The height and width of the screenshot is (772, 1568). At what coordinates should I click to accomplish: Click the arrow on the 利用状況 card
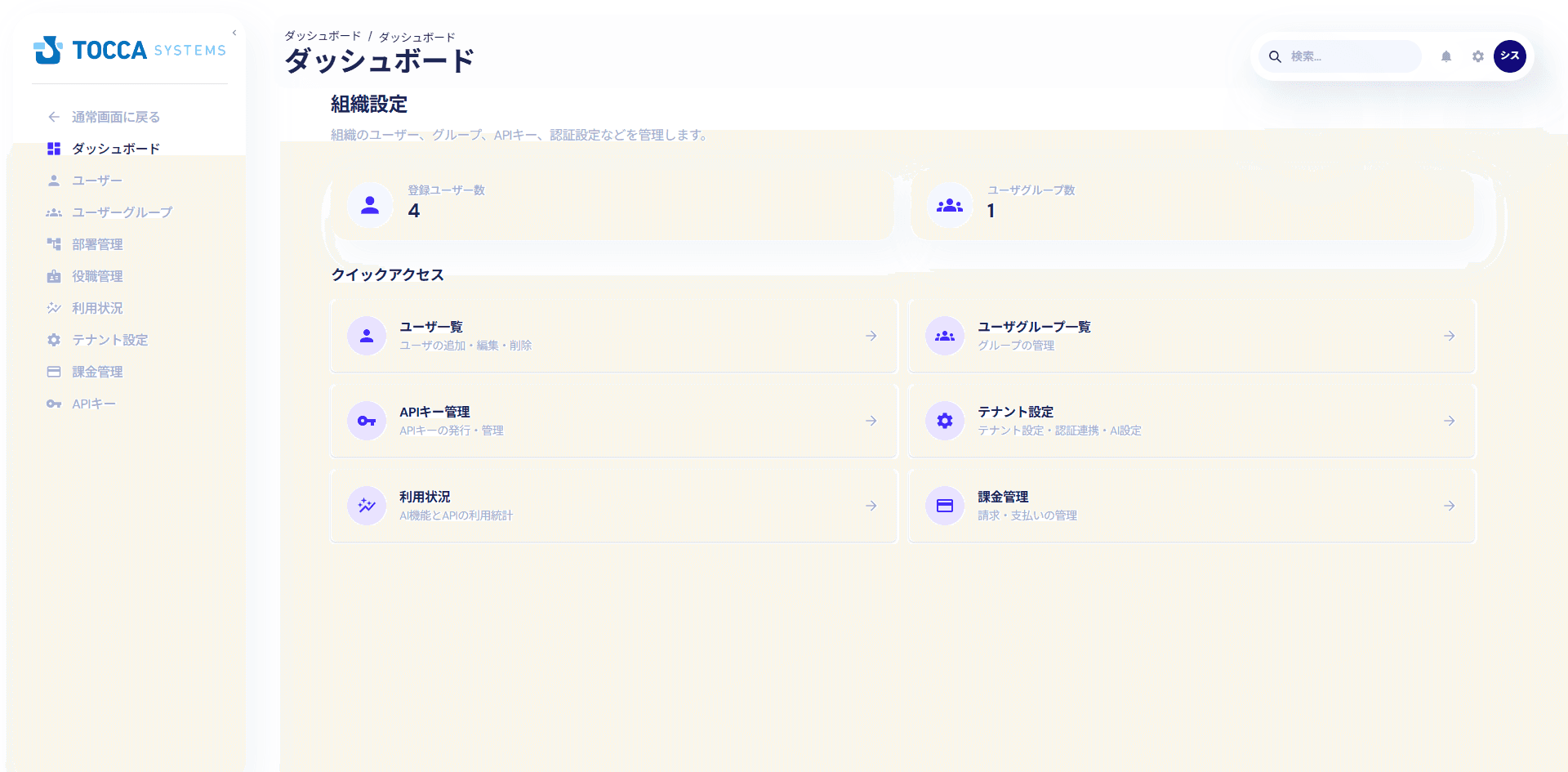(871, 506)
